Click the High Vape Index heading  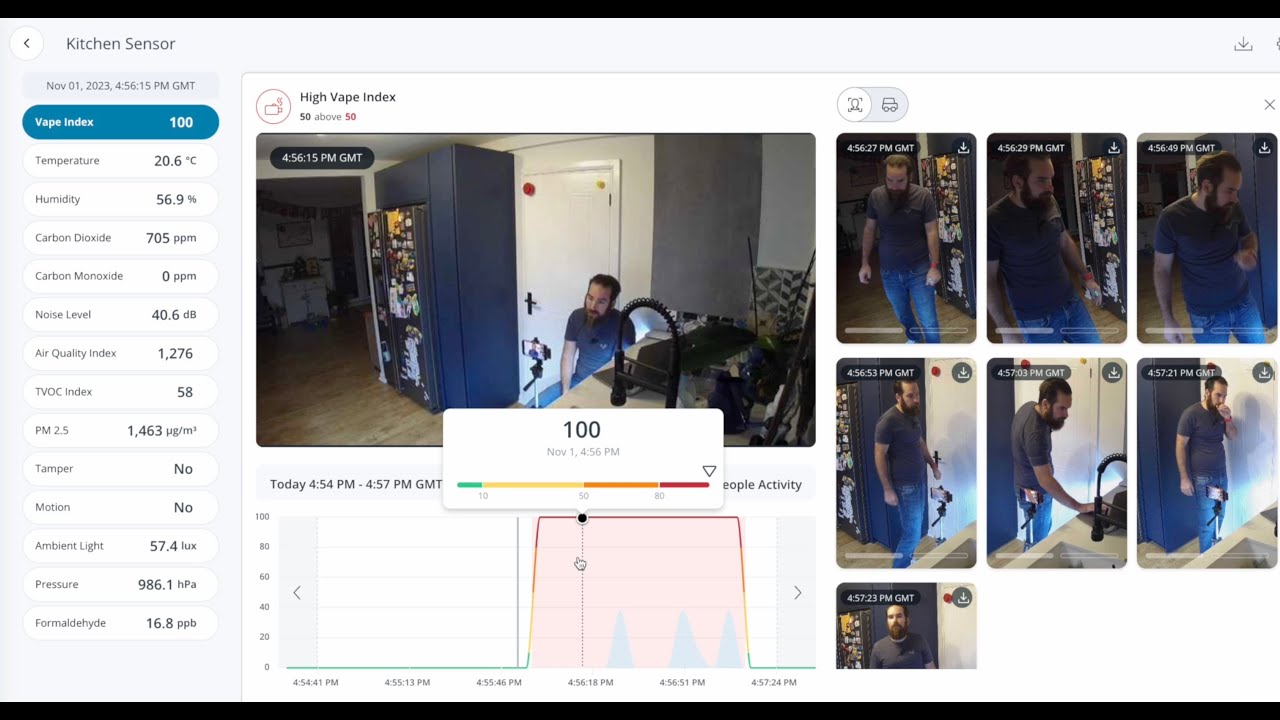pyautogui.click(x=348, y=97)
